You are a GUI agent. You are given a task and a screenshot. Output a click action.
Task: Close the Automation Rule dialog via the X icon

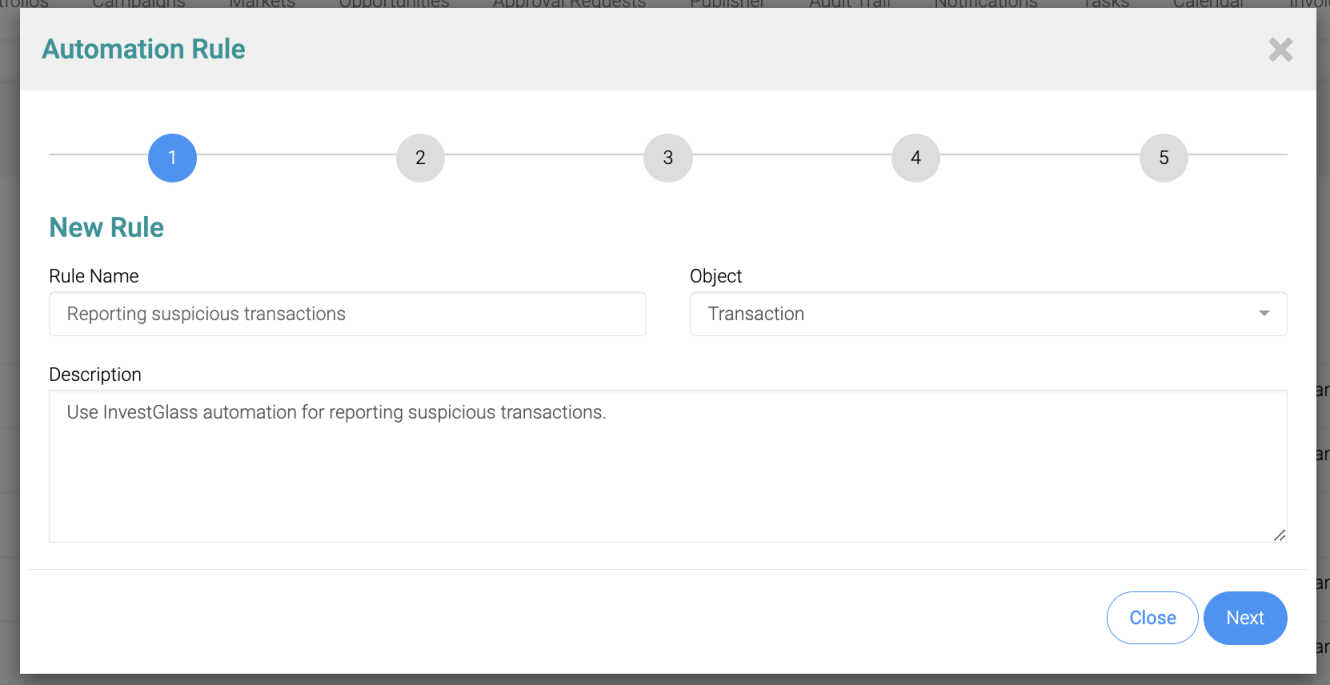pyautogui.click(x=1281, y=49)
